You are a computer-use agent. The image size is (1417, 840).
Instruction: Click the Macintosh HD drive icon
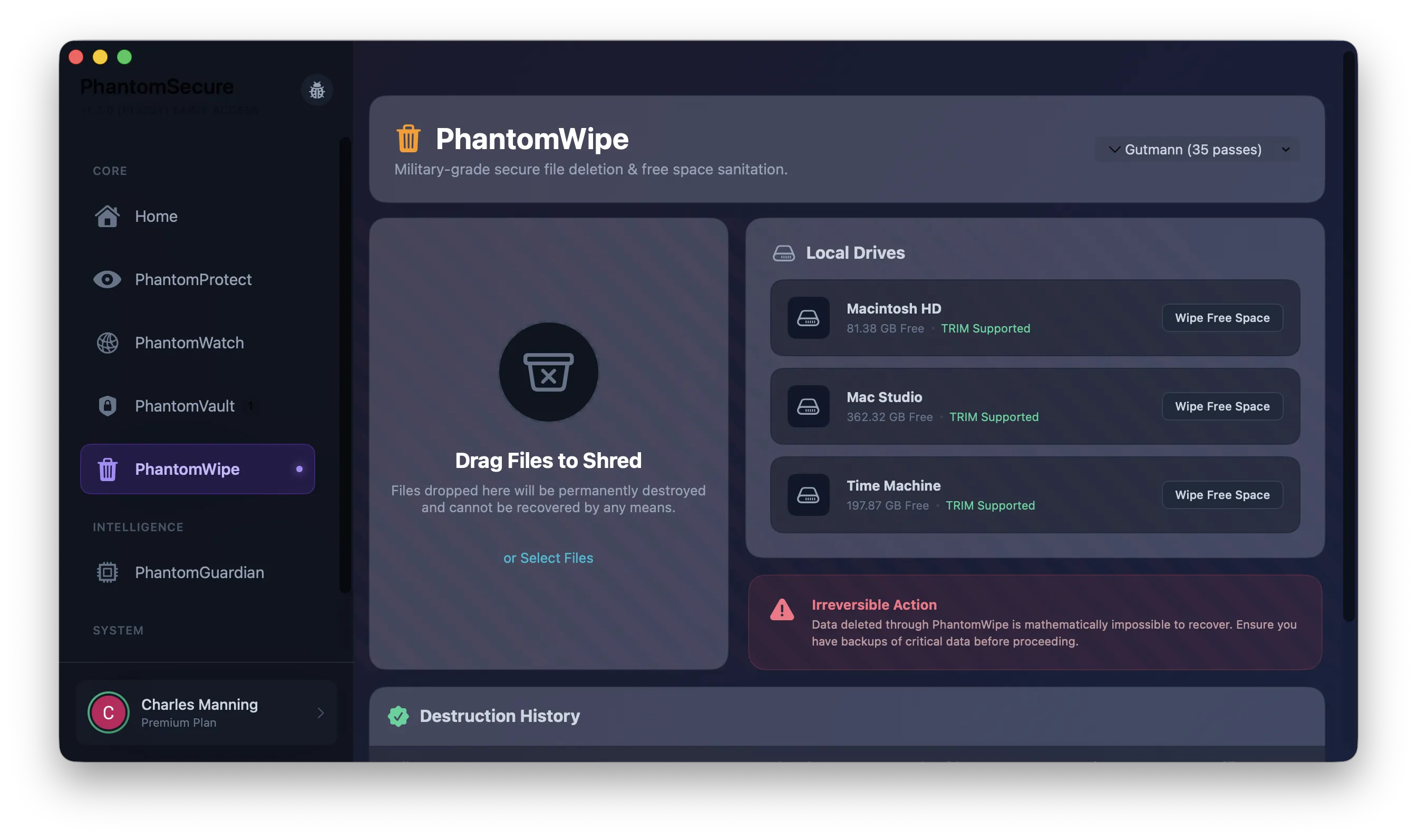808,318
